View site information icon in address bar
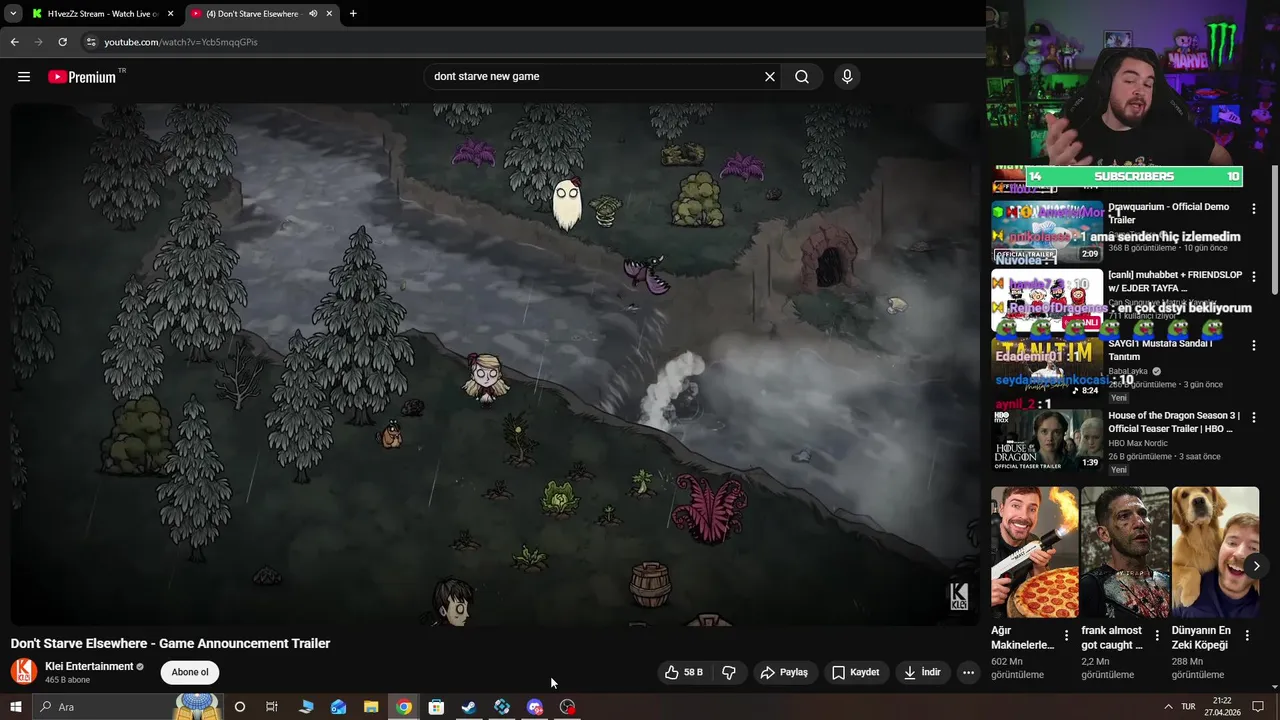 pyautogui.click(x=91, y=42)
